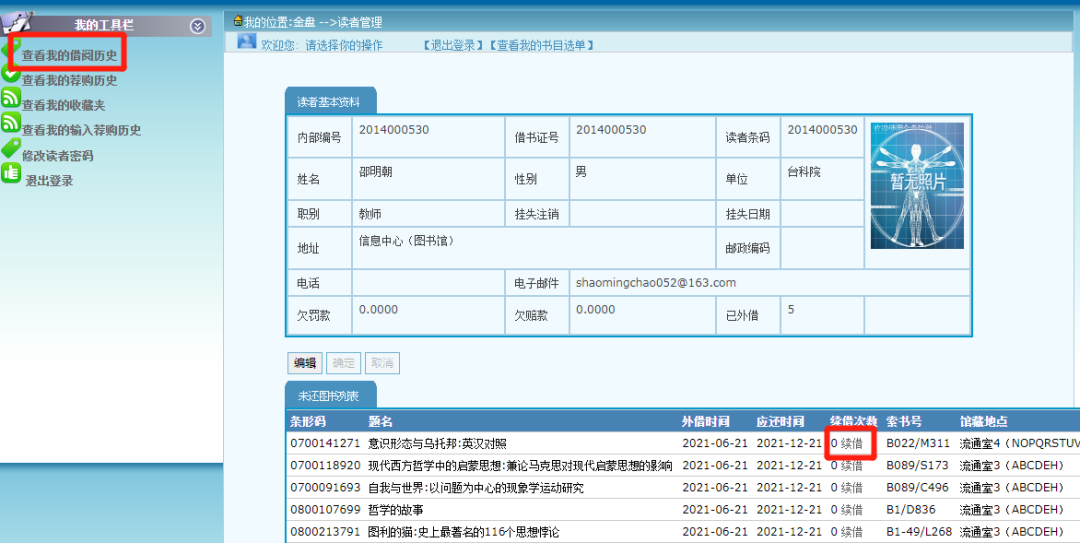Click the 编辑 button
This screenshot has width=1080, height=543.
(x=304, y=363)
